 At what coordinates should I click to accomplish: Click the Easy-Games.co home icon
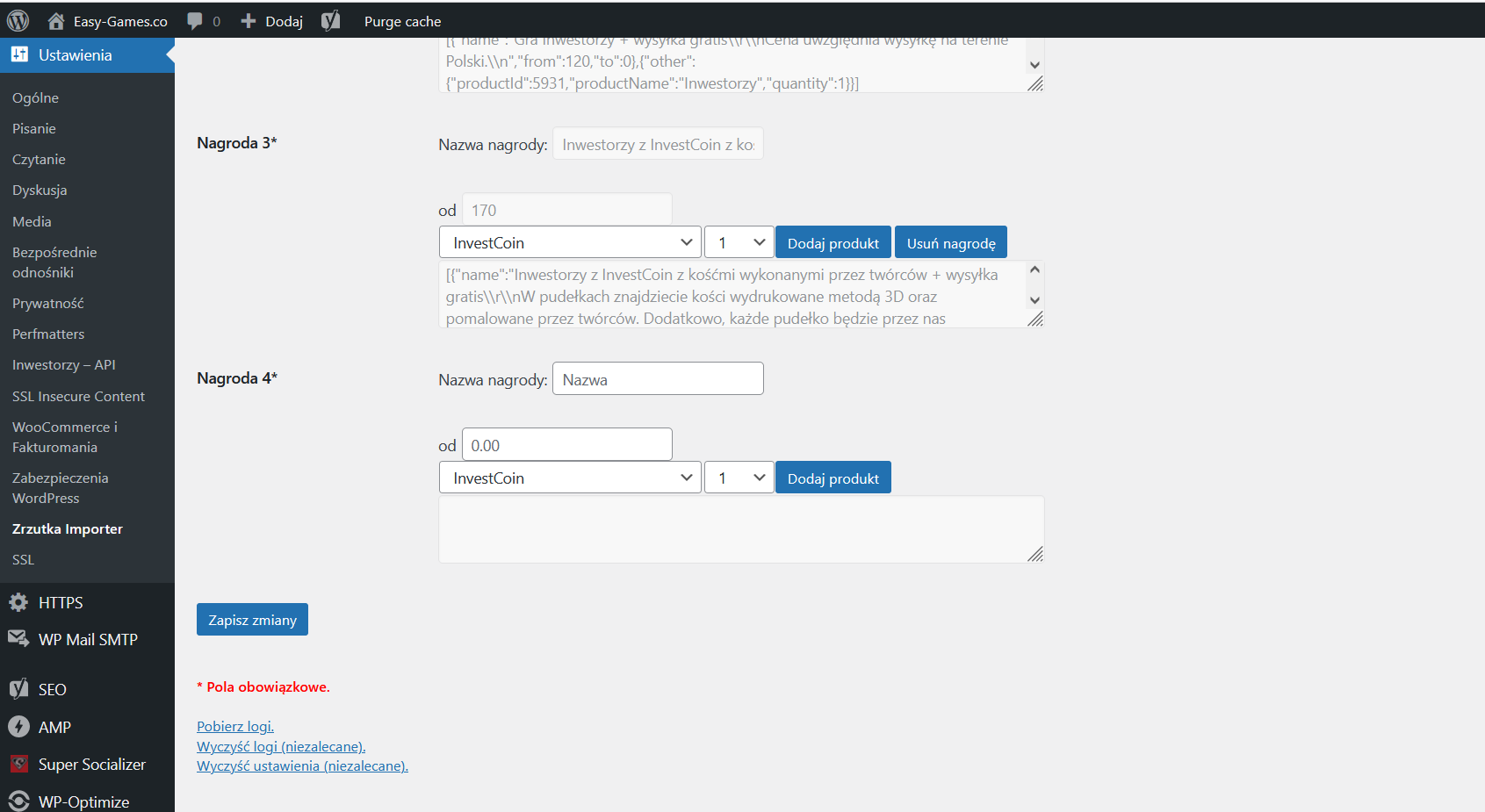click(56, 21)
